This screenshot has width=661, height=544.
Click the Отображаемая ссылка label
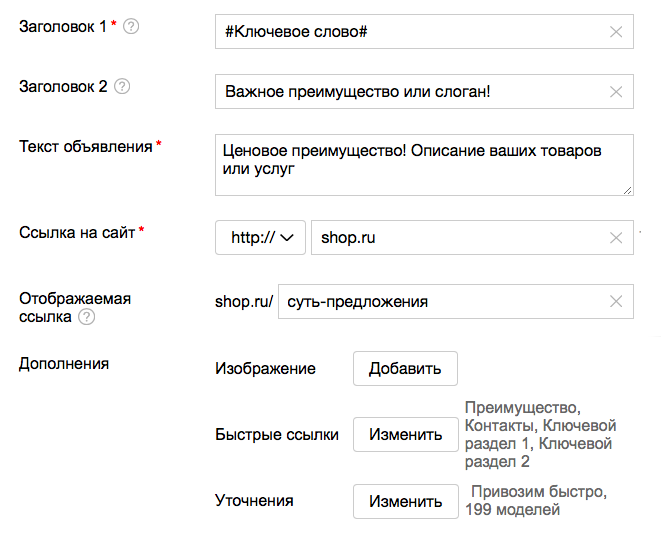(x=75, y=307)
